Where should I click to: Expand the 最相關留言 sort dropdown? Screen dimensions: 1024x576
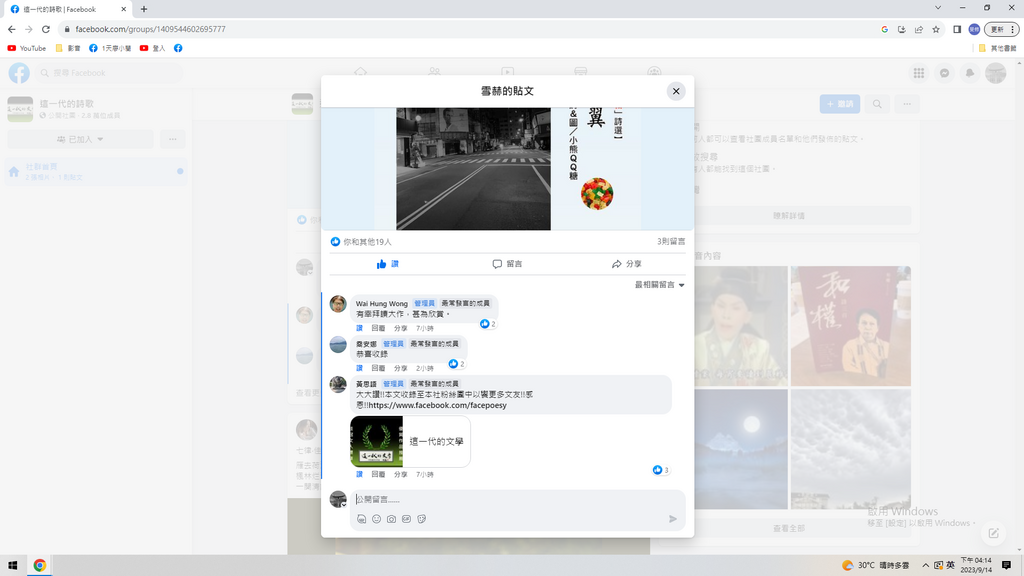coord(660,285)
